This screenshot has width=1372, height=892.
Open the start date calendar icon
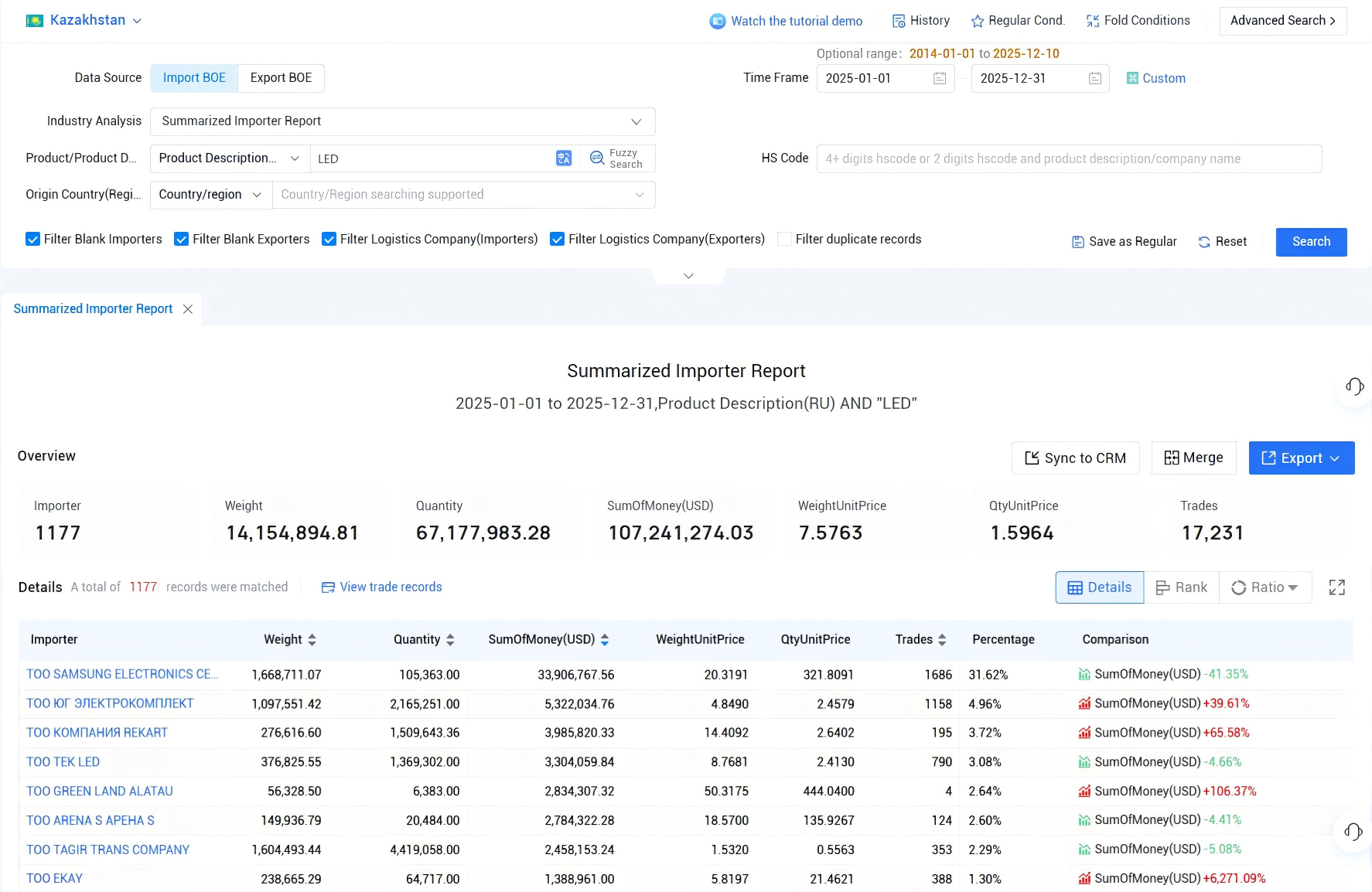pos(940,78)
